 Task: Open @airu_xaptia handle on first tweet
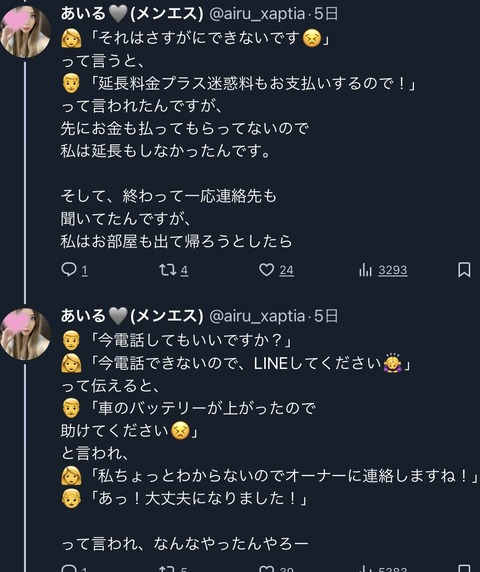point(257,14)
